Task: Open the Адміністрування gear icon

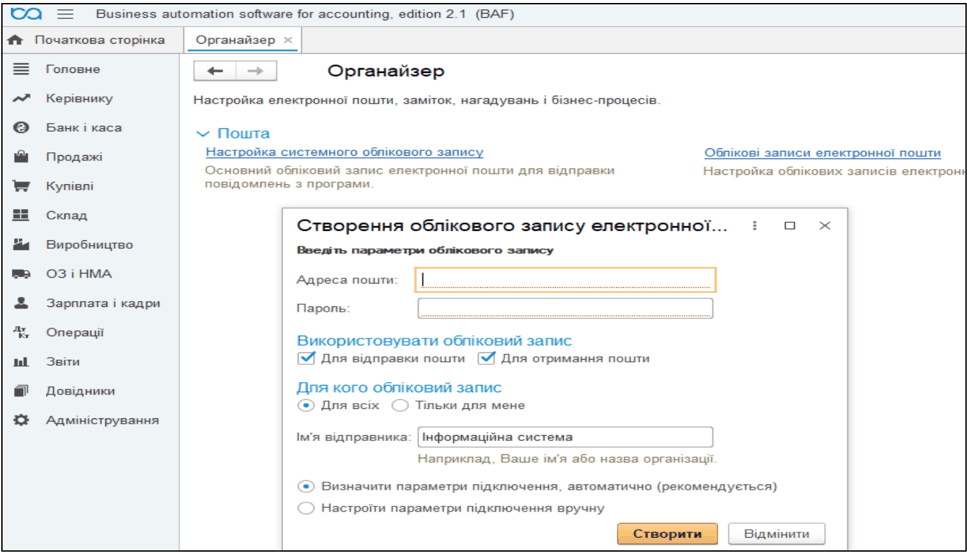Action: pyautogui.click(x=21, y=420)
